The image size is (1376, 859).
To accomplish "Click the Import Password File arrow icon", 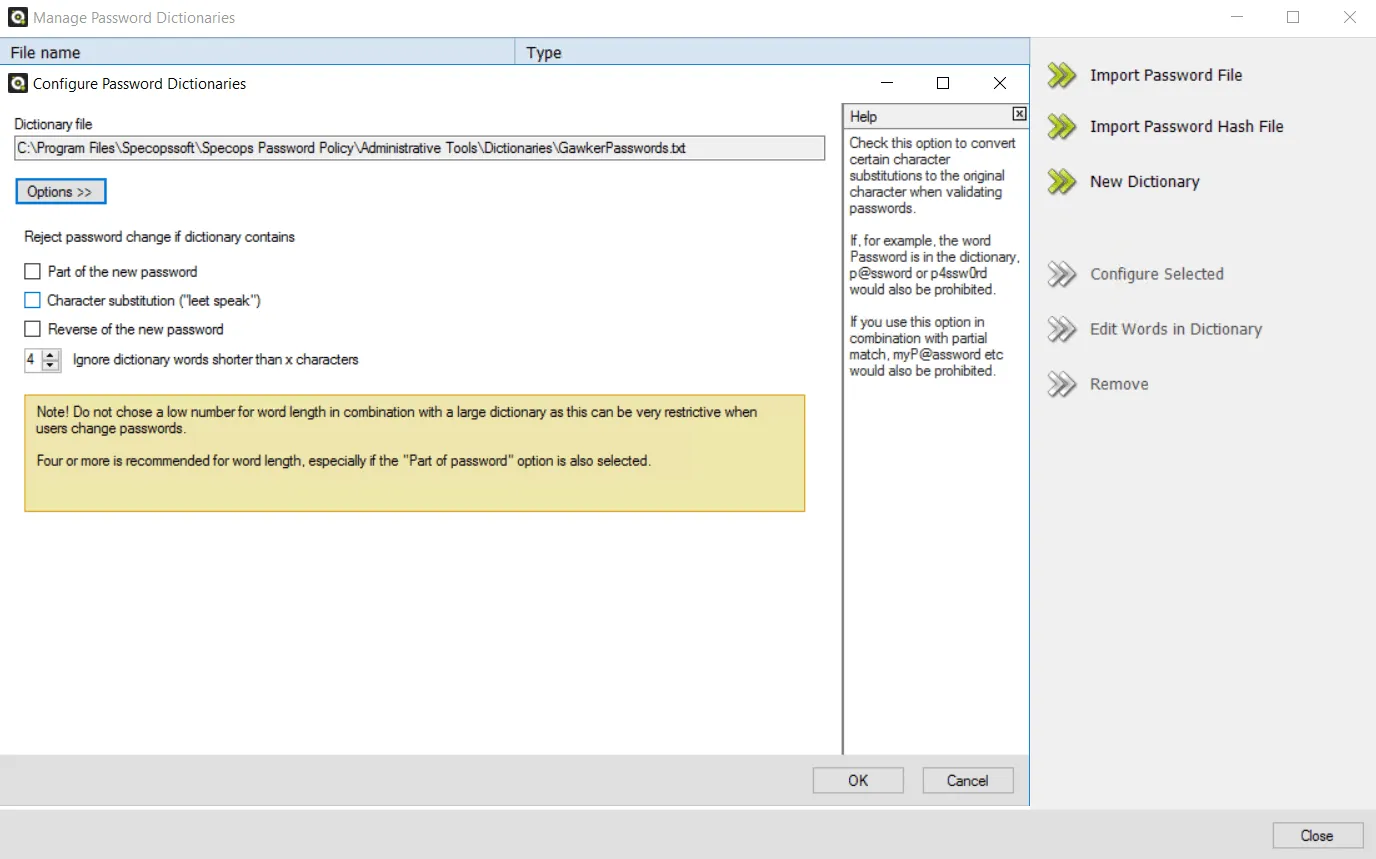I will tap(1061, 75).
